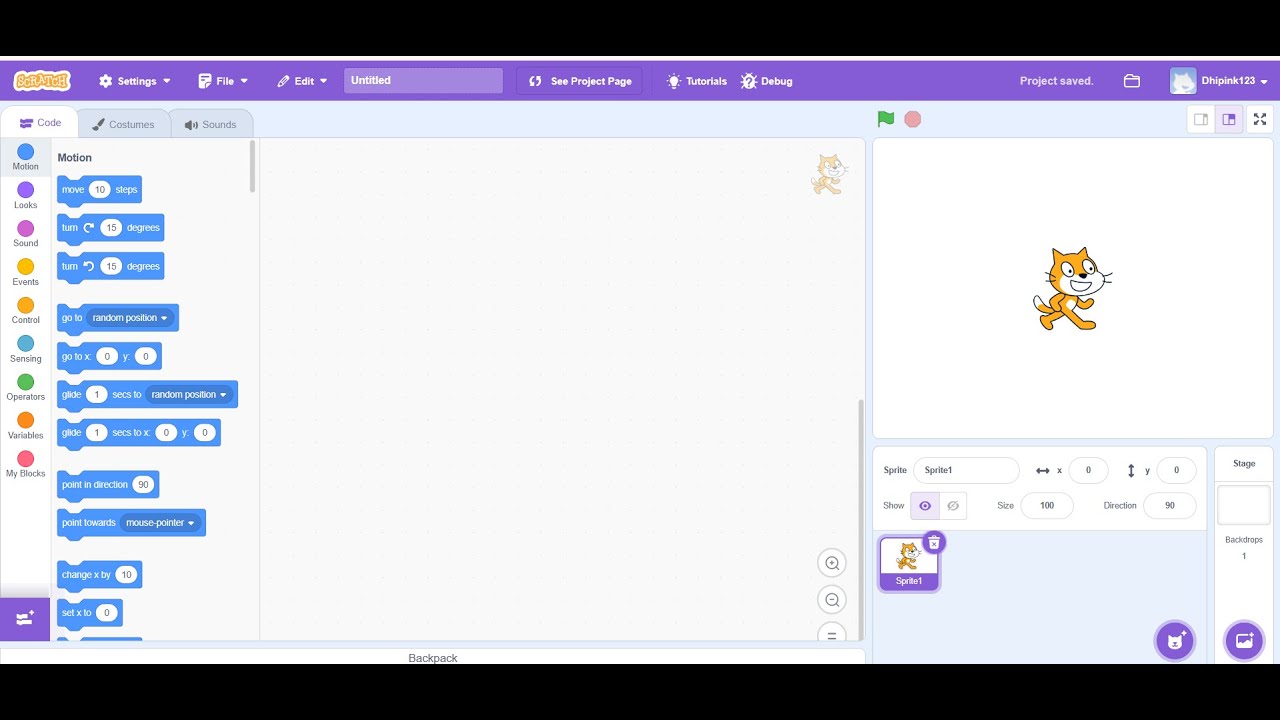This screenshot has width=1280, height=720.
Task: Click the workspace vertical scrollbar
Action: (x=860, y=518)
